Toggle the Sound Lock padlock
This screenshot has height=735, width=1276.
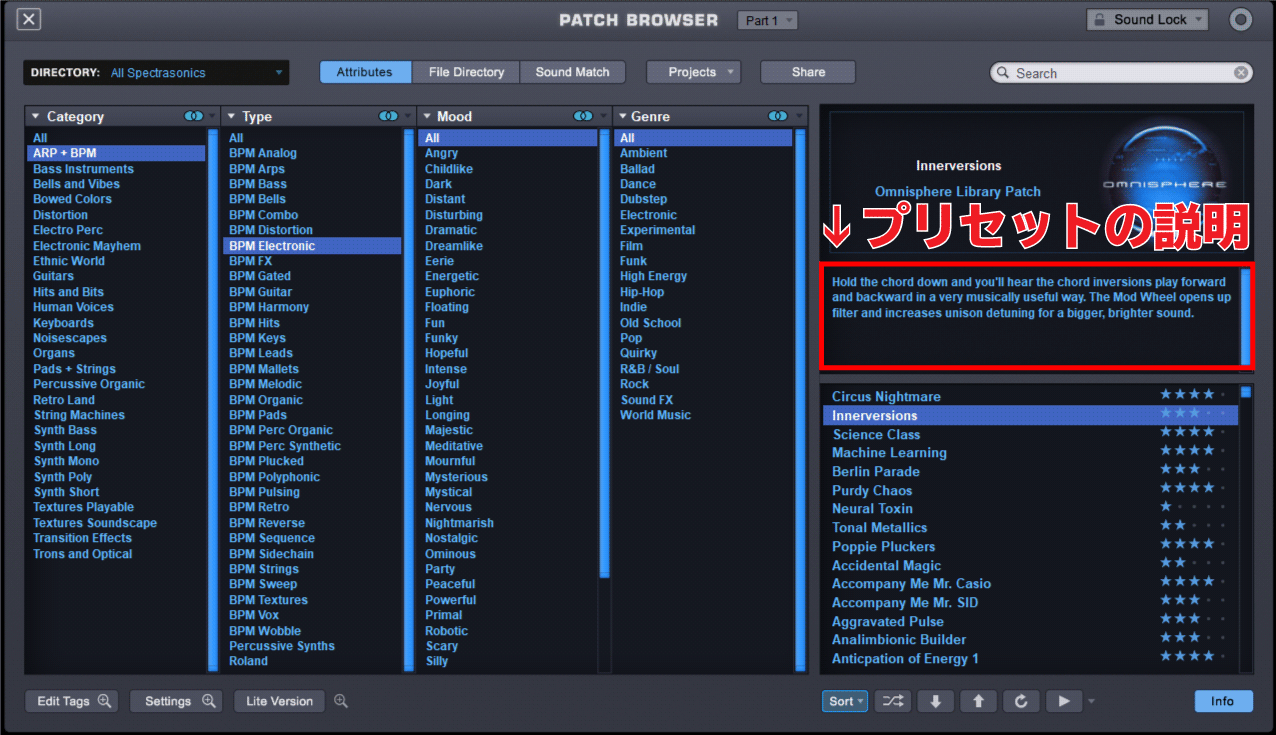tap(1098, 20)
